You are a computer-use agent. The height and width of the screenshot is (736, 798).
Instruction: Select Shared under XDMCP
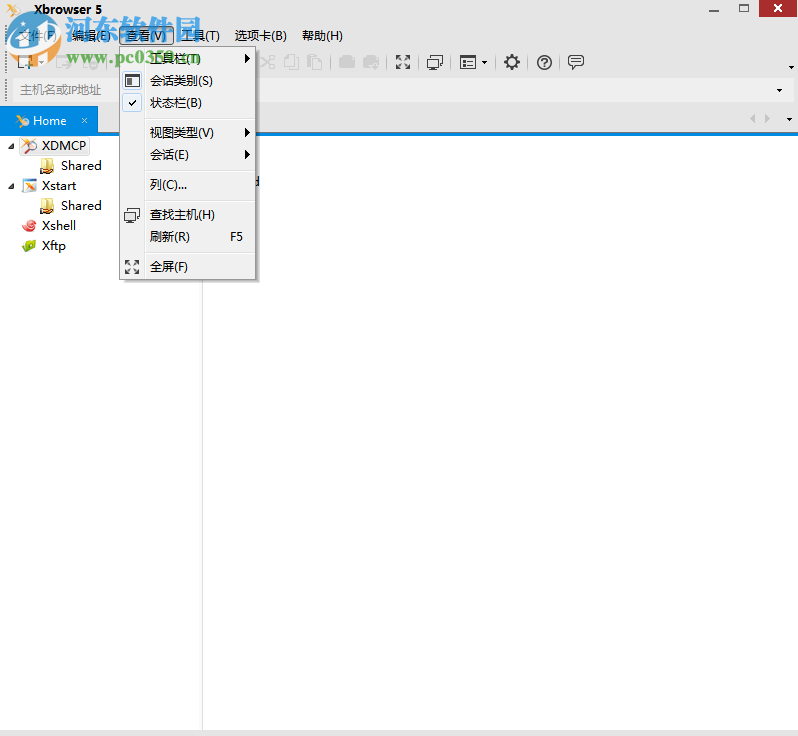[x=81, y=166]
